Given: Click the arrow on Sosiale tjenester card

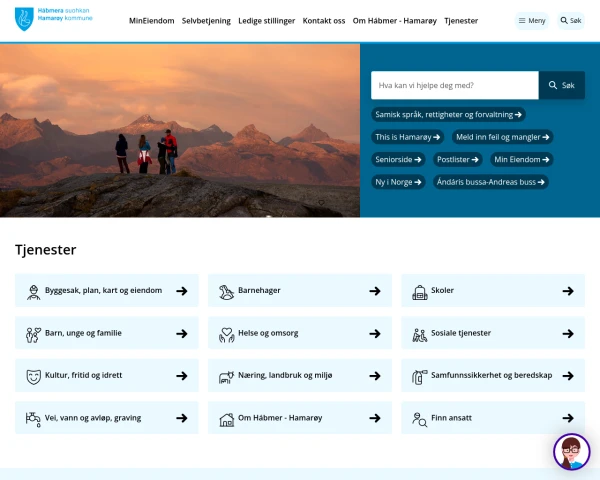Looking at the screenshot, I should pyautogui.click(x=567, y=333).
